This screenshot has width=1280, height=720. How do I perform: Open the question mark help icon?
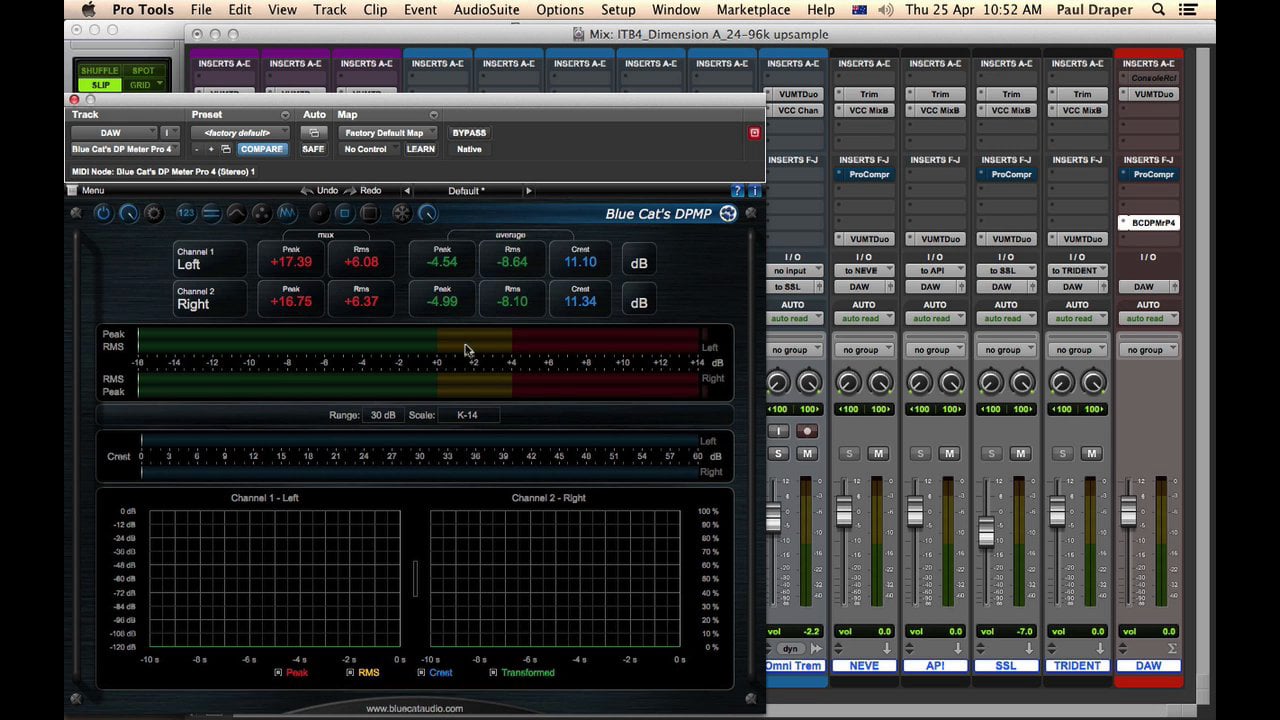tap(737, 191)
